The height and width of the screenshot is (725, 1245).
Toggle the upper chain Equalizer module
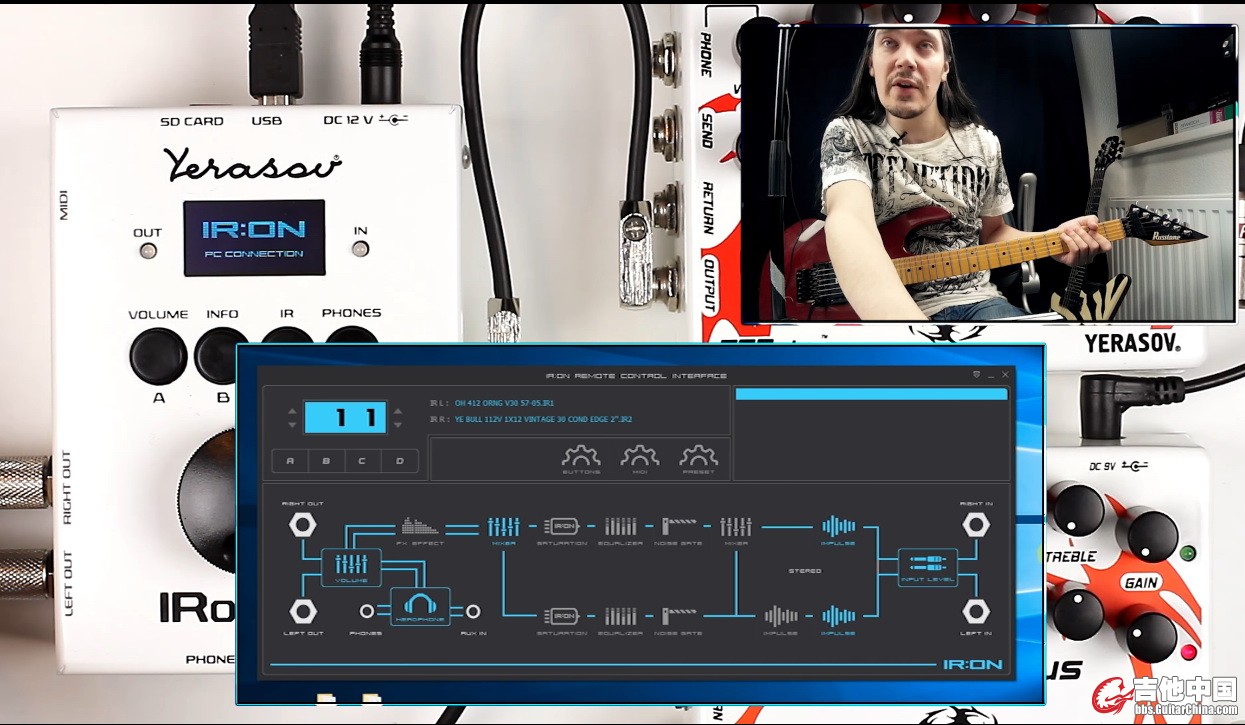pyautogui.click(x=620, y=526)
